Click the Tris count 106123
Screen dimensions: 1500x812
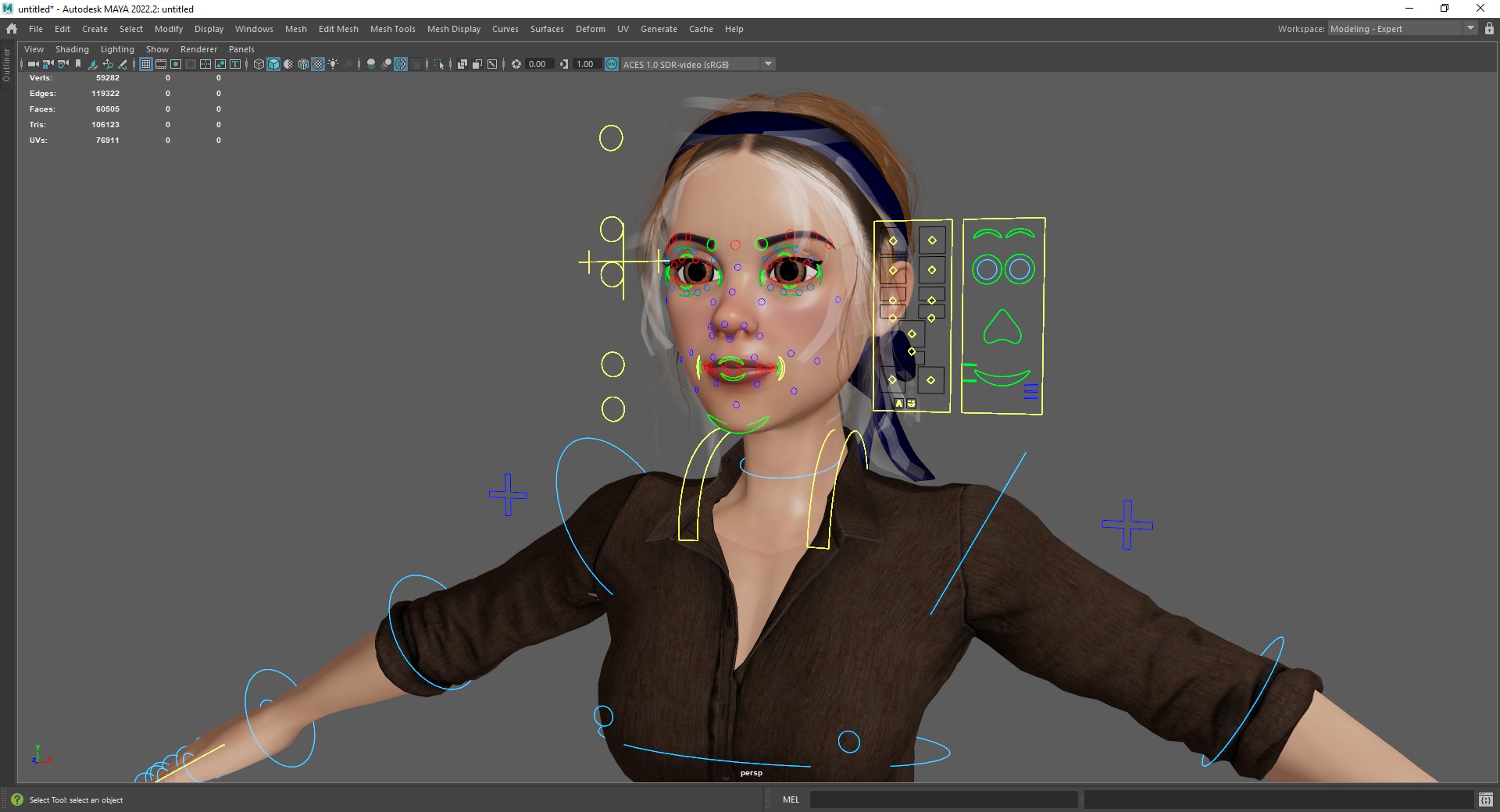pos(105,125)
